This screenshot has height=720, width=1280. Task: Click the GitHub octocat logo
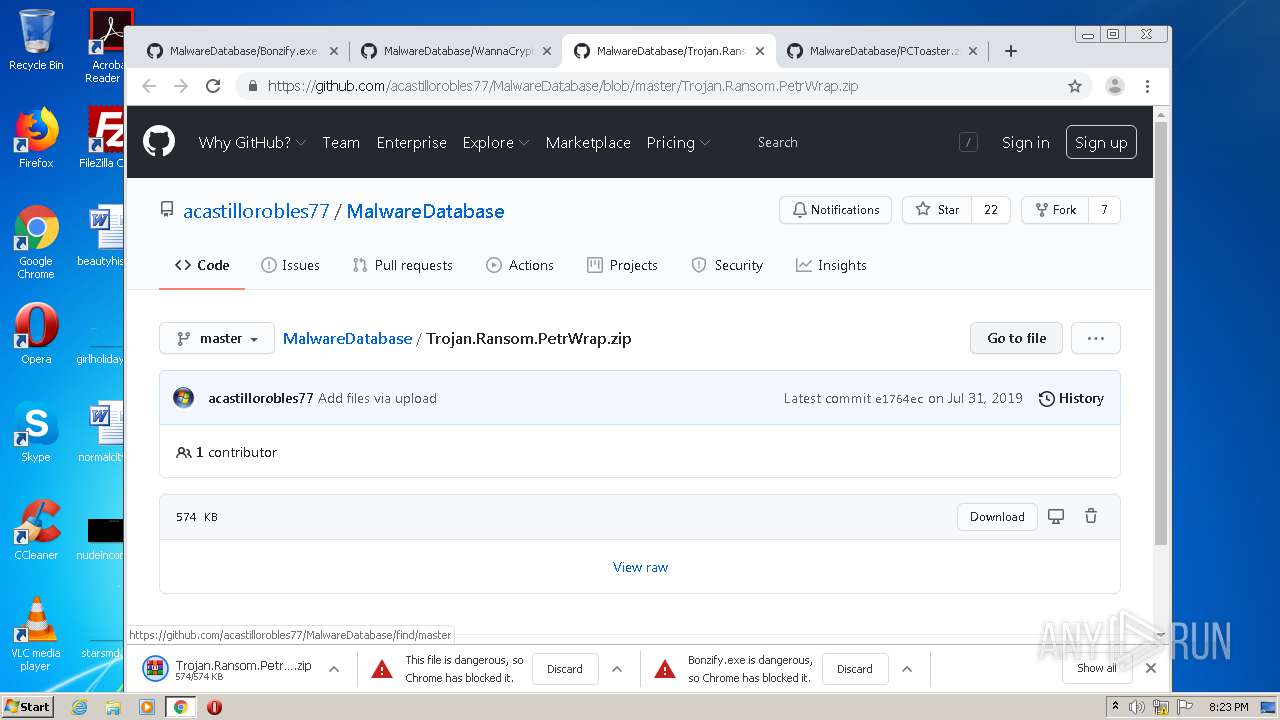[159, 141]
